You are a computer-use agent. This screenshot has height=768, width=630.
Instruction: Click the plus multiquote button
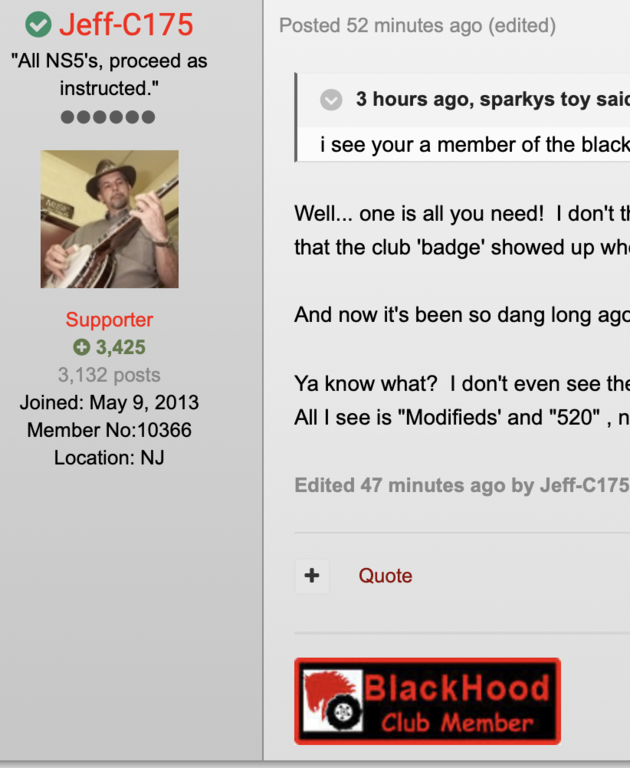(312, 576)
